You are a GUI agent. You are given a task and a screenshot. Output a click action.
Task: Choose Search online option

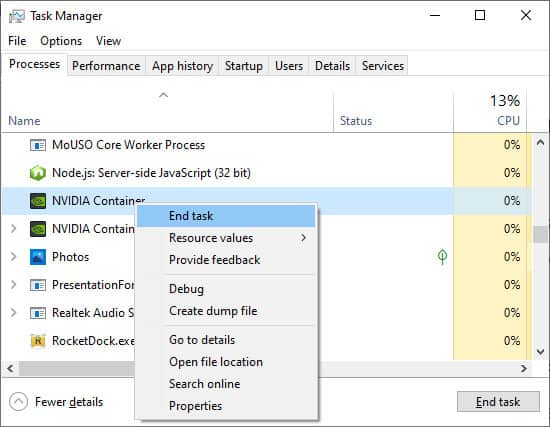pos(226,384)
